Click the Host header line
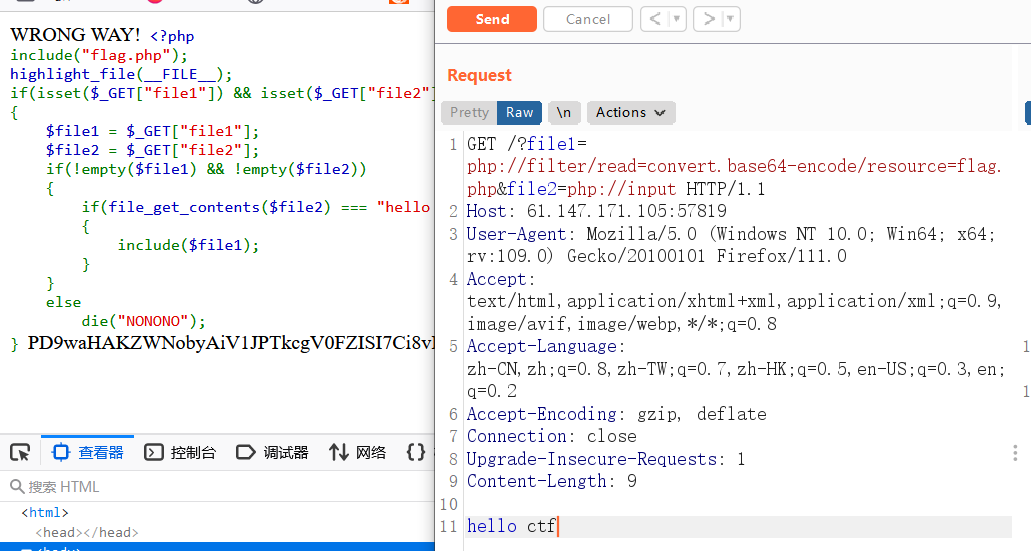The image size is (1031, 551). click(596, 211)
